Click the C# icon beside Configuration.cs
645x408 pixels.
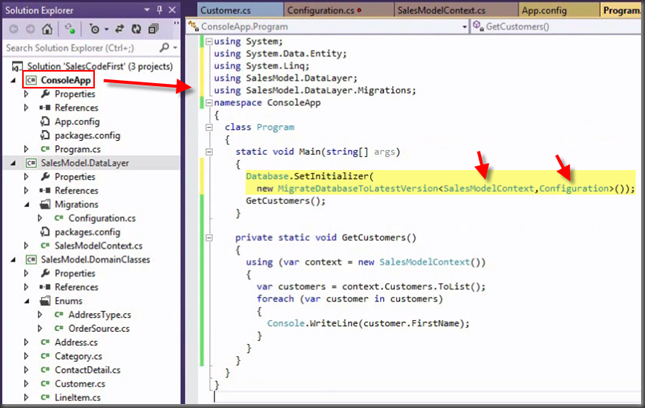point(58,218)
